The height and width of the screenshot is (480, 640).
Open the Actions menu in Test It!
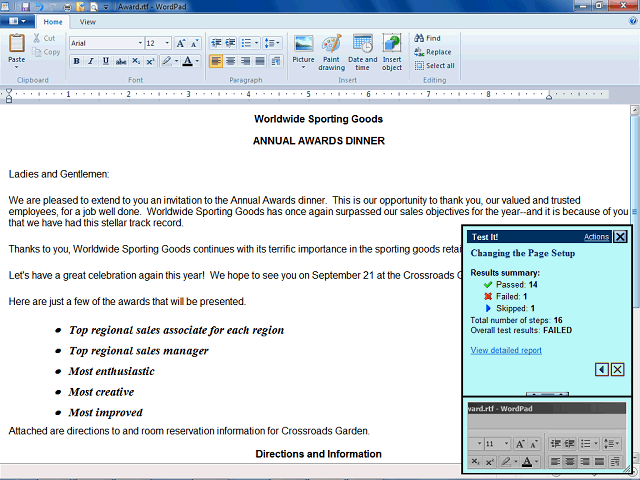click(596, 237)
